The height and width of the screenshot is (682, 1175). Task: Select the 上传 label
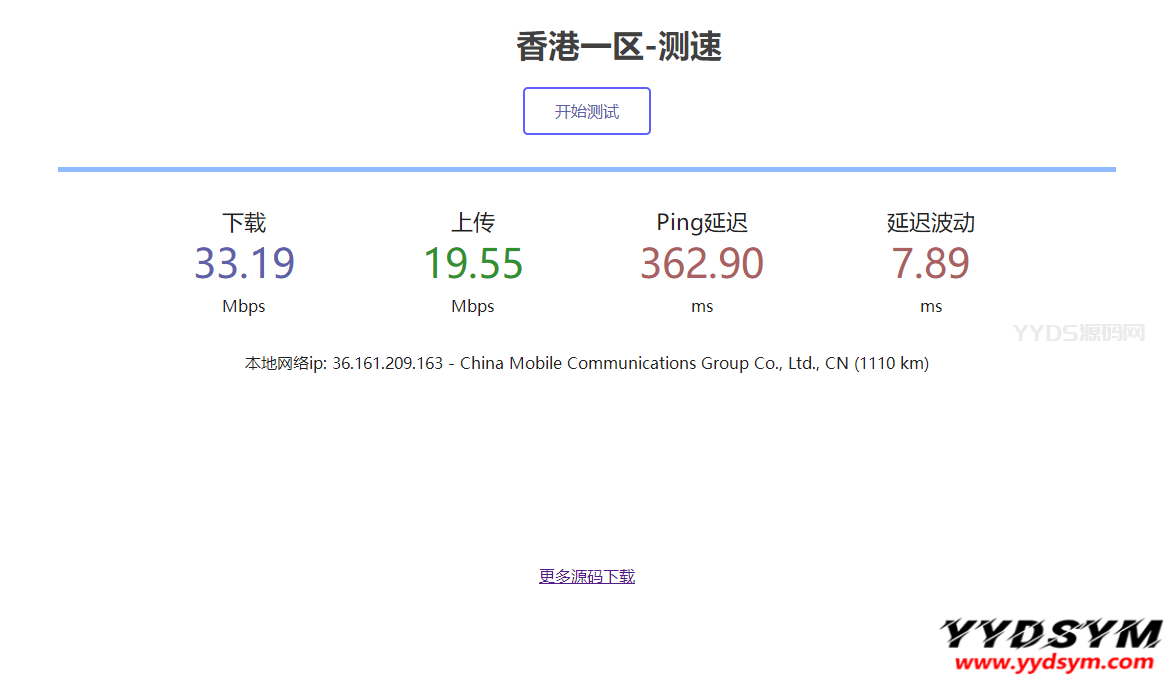tap(473, 222)
